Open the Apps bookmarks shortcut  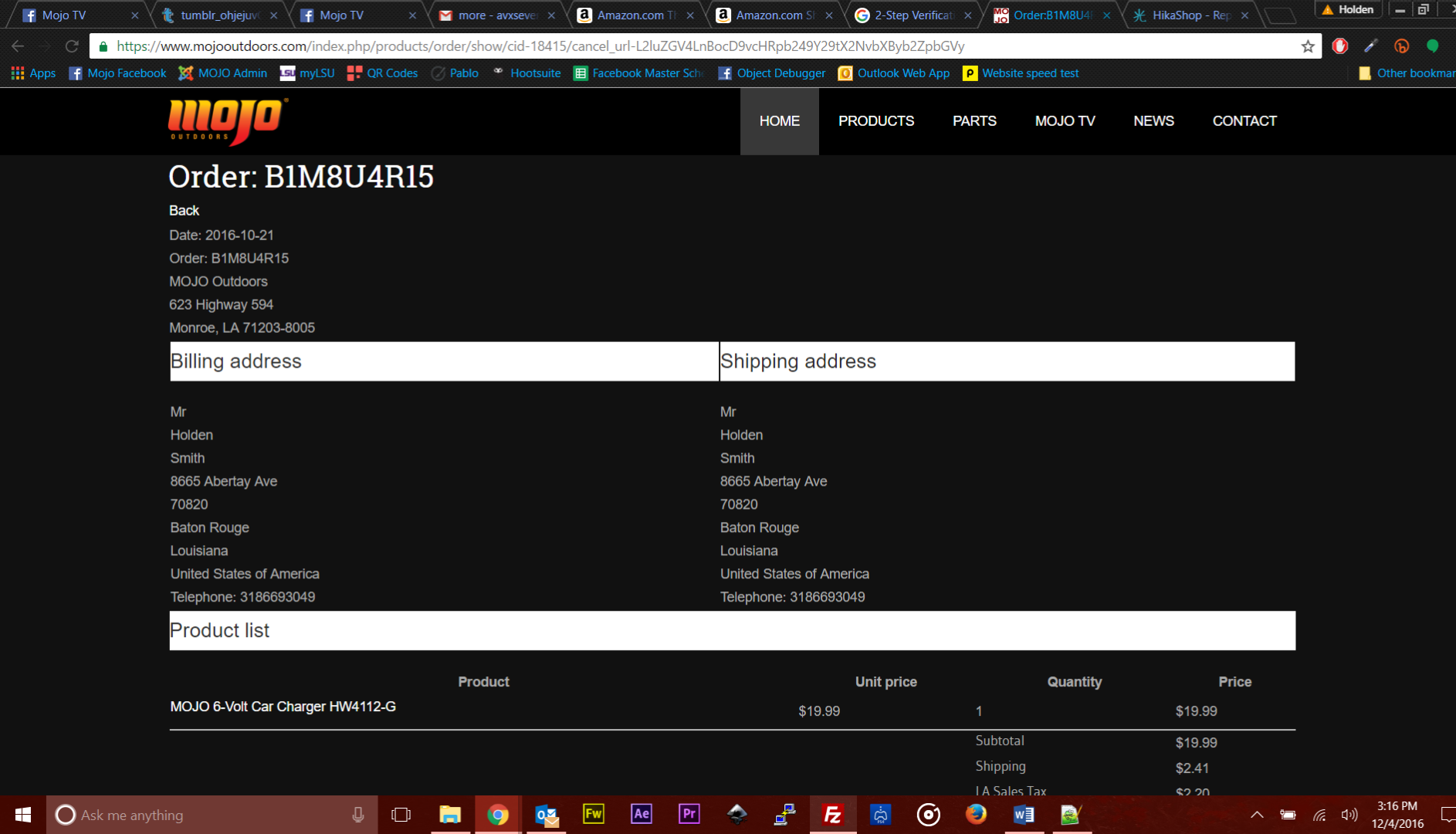pyautogui.click(x=33, y=73)
